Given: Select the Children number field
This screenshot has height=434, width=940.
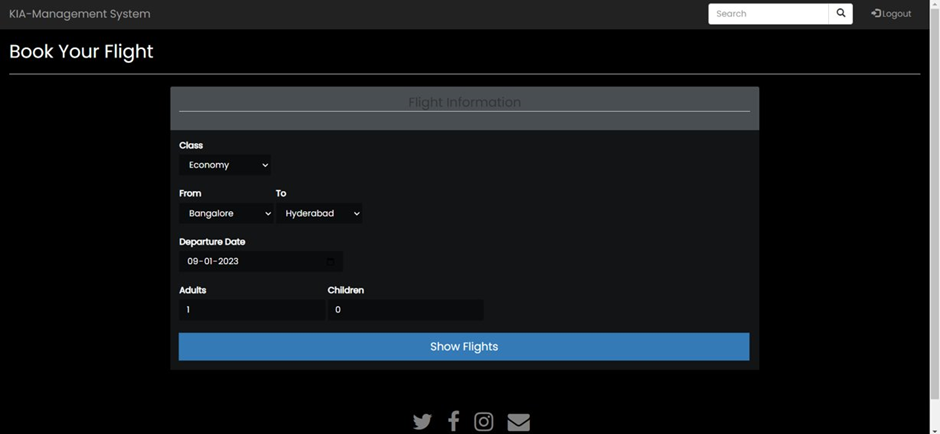Looking at the screenshot, I should tap(405, 310).
